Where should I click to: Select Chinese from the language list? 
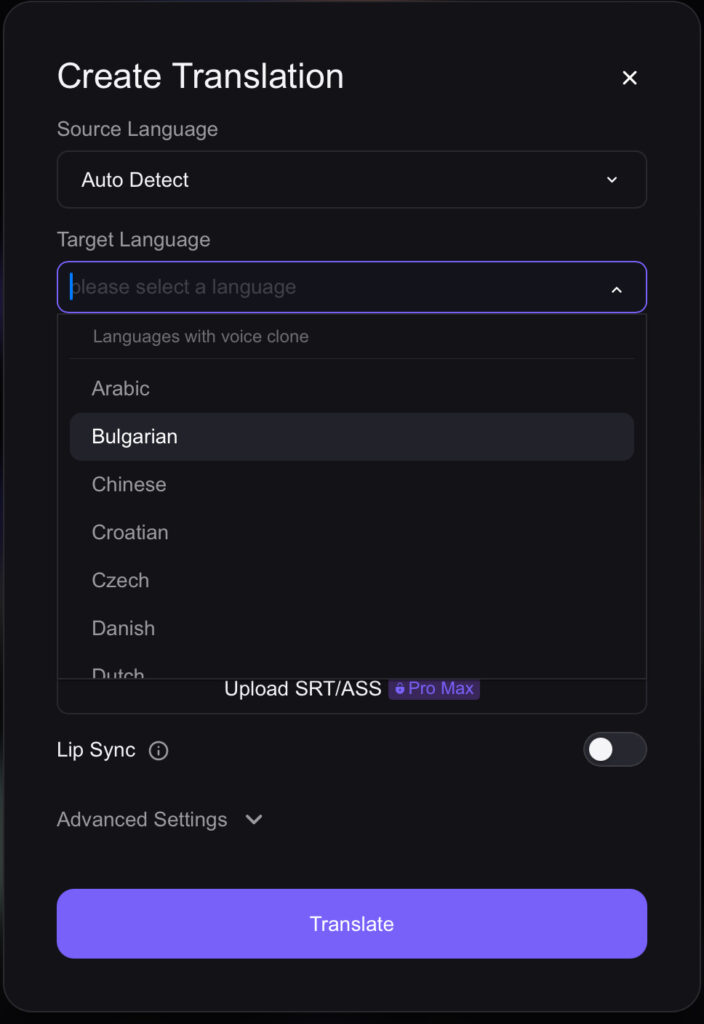tap(129, 484)
